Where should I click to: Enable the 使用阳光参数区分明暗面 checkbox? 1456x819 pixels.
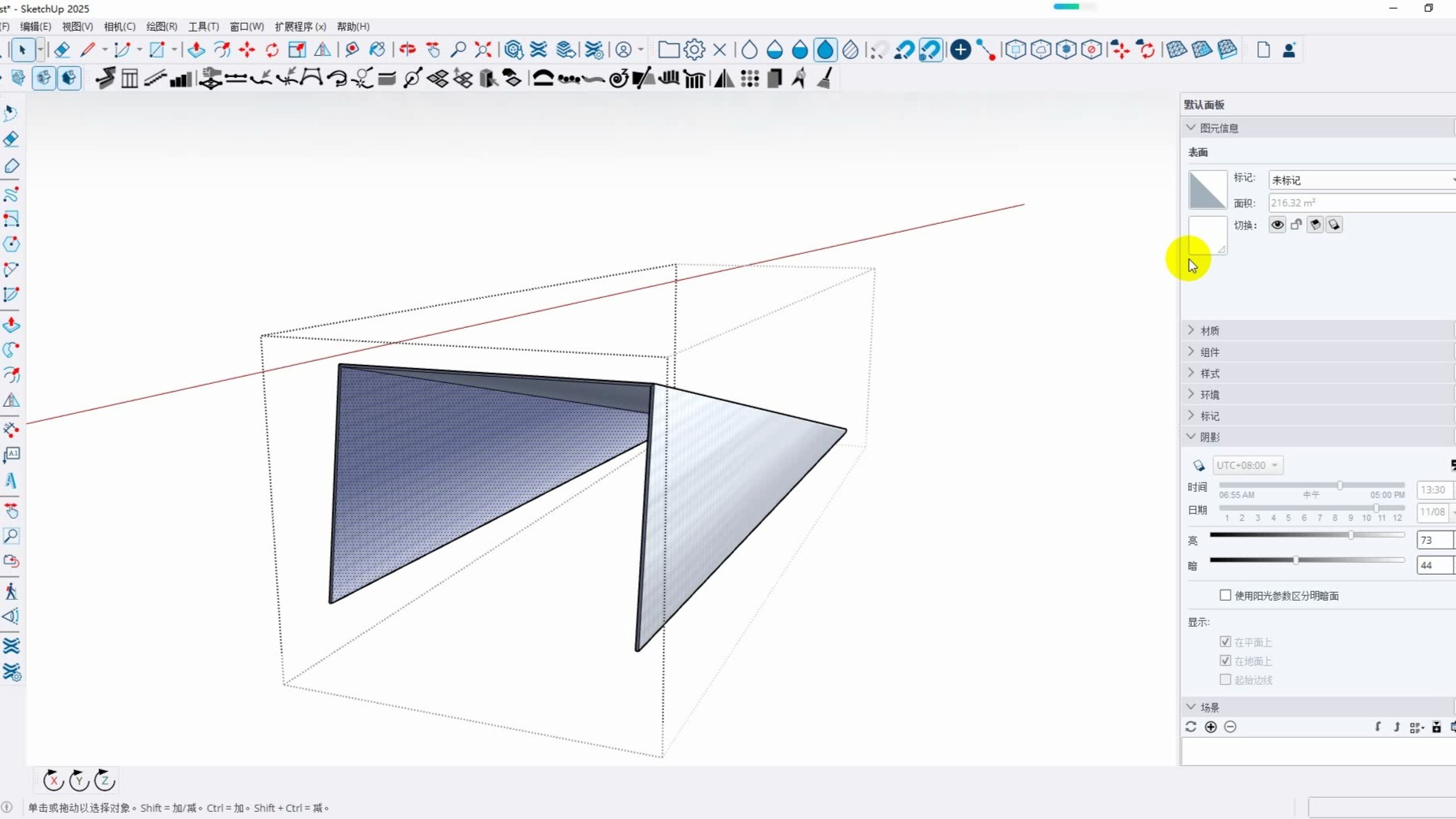click(1225, 596)
